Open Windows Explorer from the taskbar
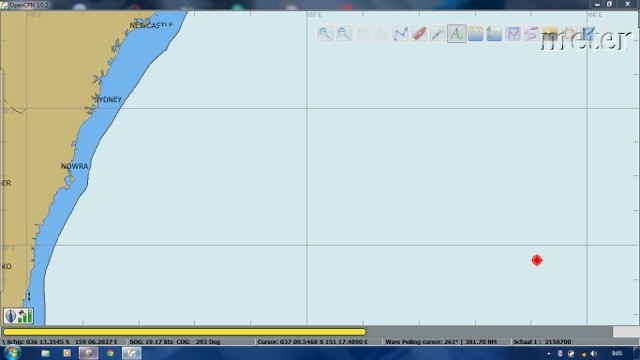The width and height of the screenshot is (640, 360). 45,353
